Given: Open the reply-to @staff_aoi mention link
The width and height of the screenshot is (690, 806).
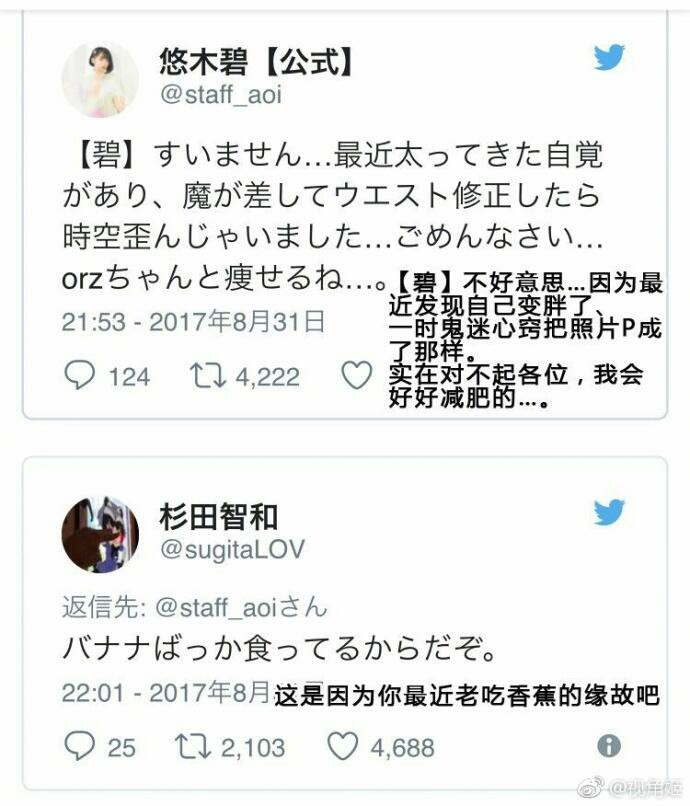Looking at the screenshot, I should pos(216,608).
